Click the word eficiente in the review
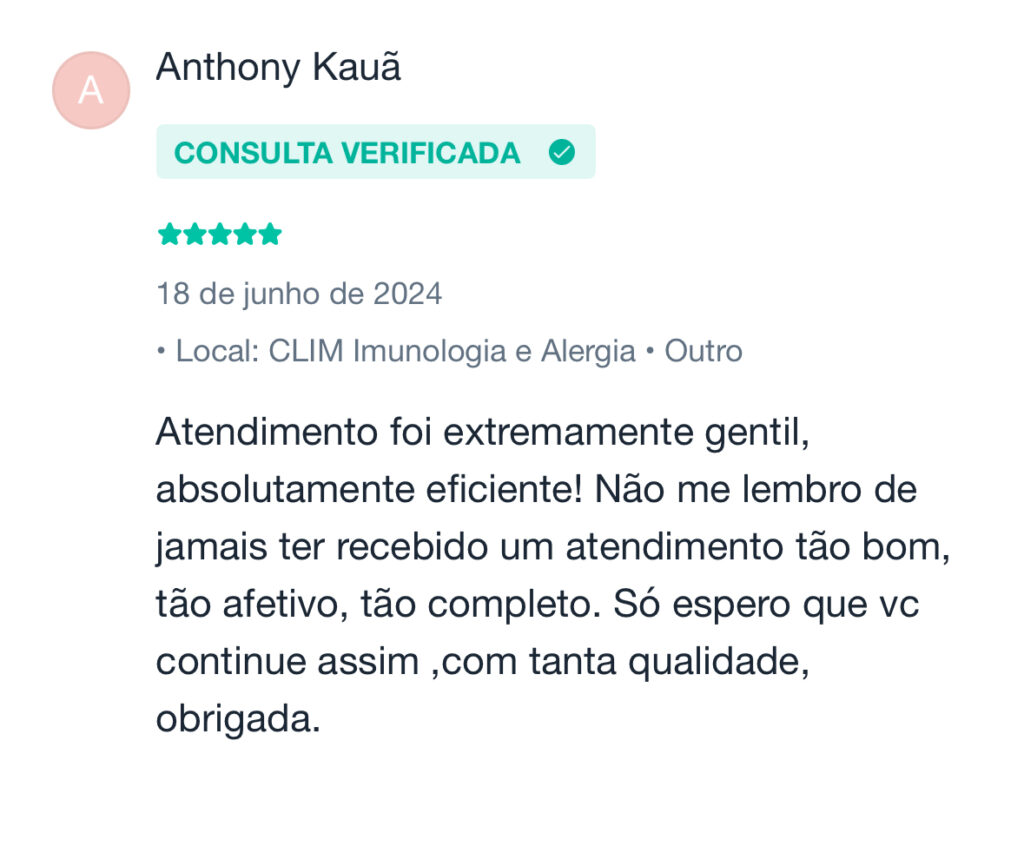Viewport: 1024px width, 853px height. pyautogui.click(x=500, y=490)
